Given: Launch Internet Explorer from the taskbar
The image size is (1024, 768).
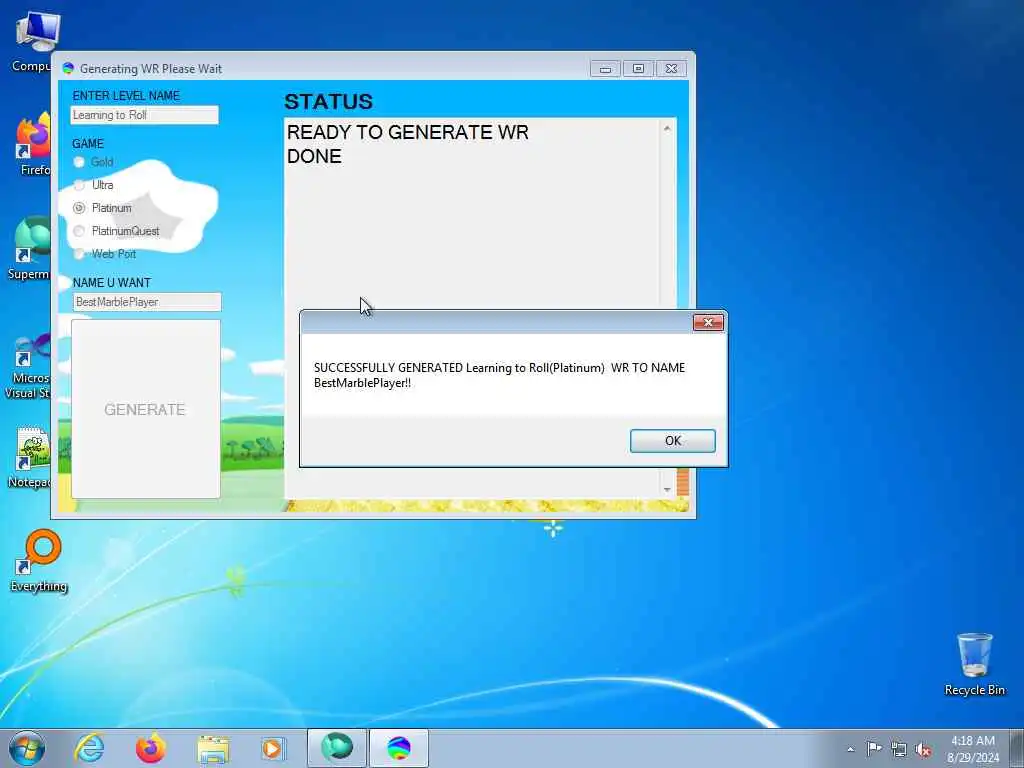Looking at the screenshot, I should pyautogui.click(x=89, y=748).
